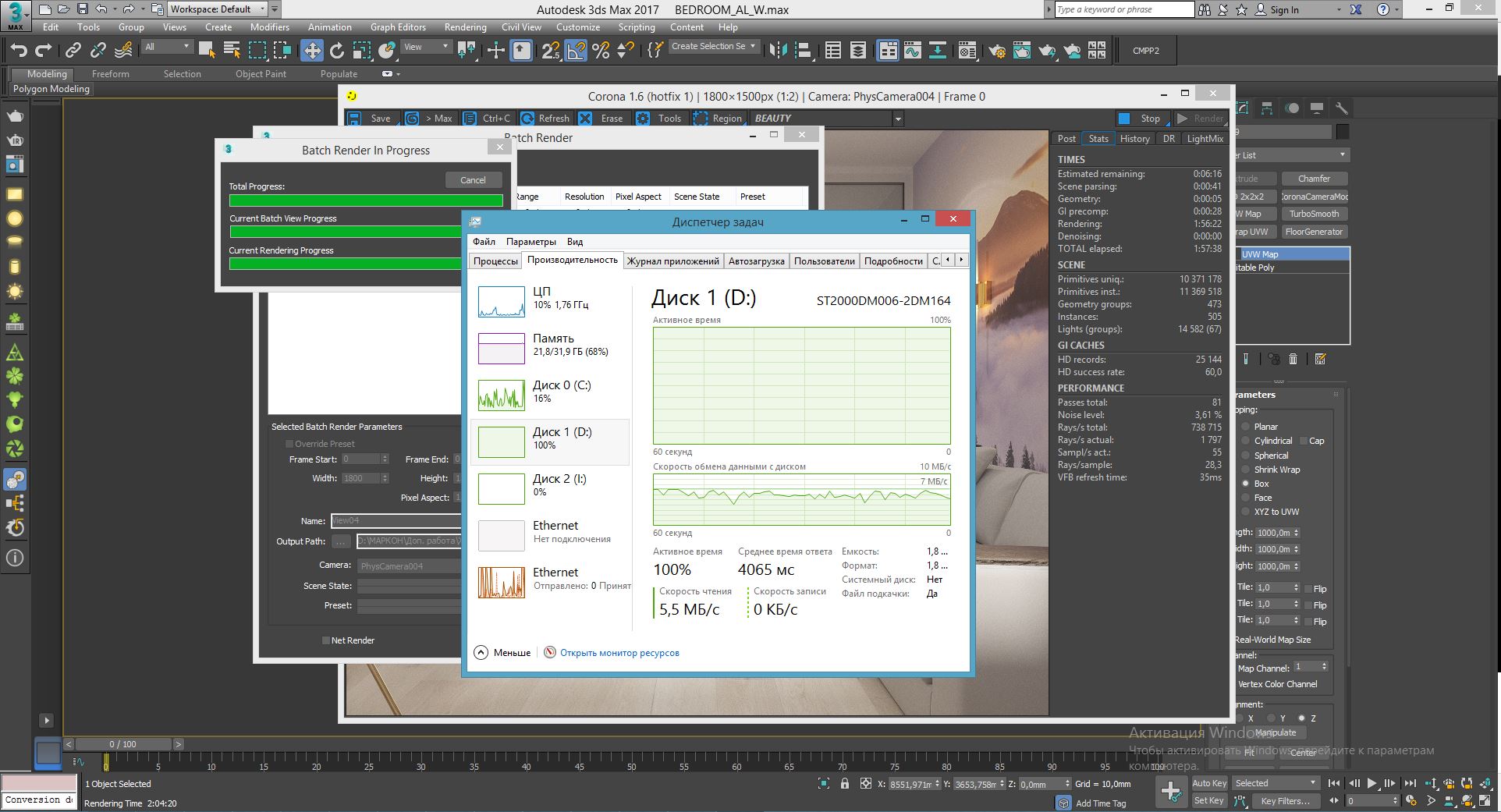This screenshot has width=1501, height=812.
Task: Click the Selection Lock padlock icon
Action: tap(844, 784)
